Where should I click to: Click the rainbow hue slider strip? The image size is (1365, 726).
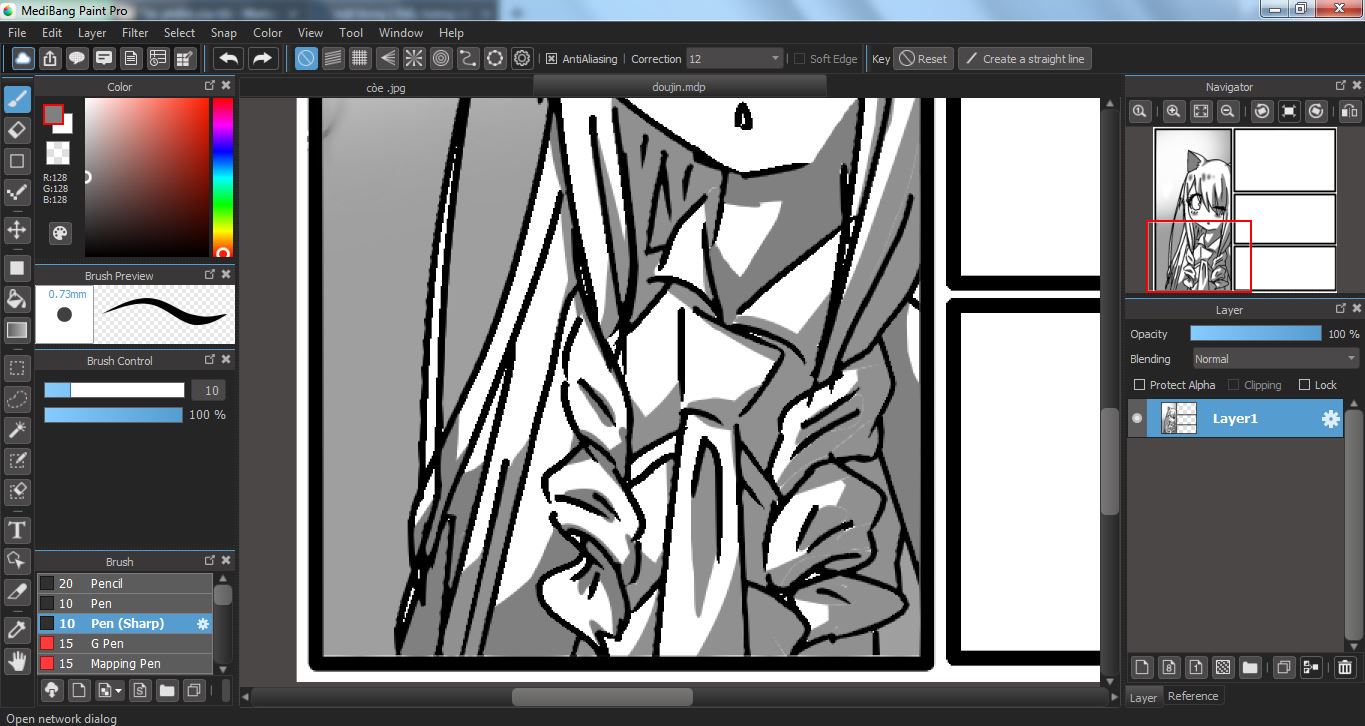point(222,170)
